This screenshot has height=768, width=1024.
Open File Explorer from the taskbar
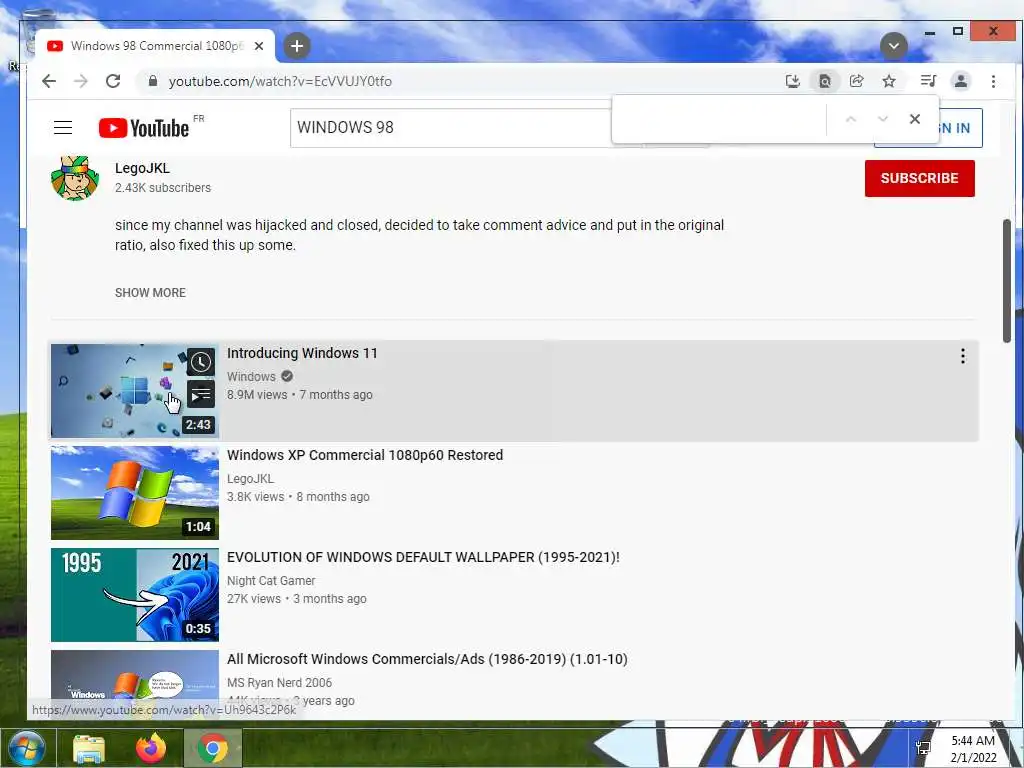point(89,748)
